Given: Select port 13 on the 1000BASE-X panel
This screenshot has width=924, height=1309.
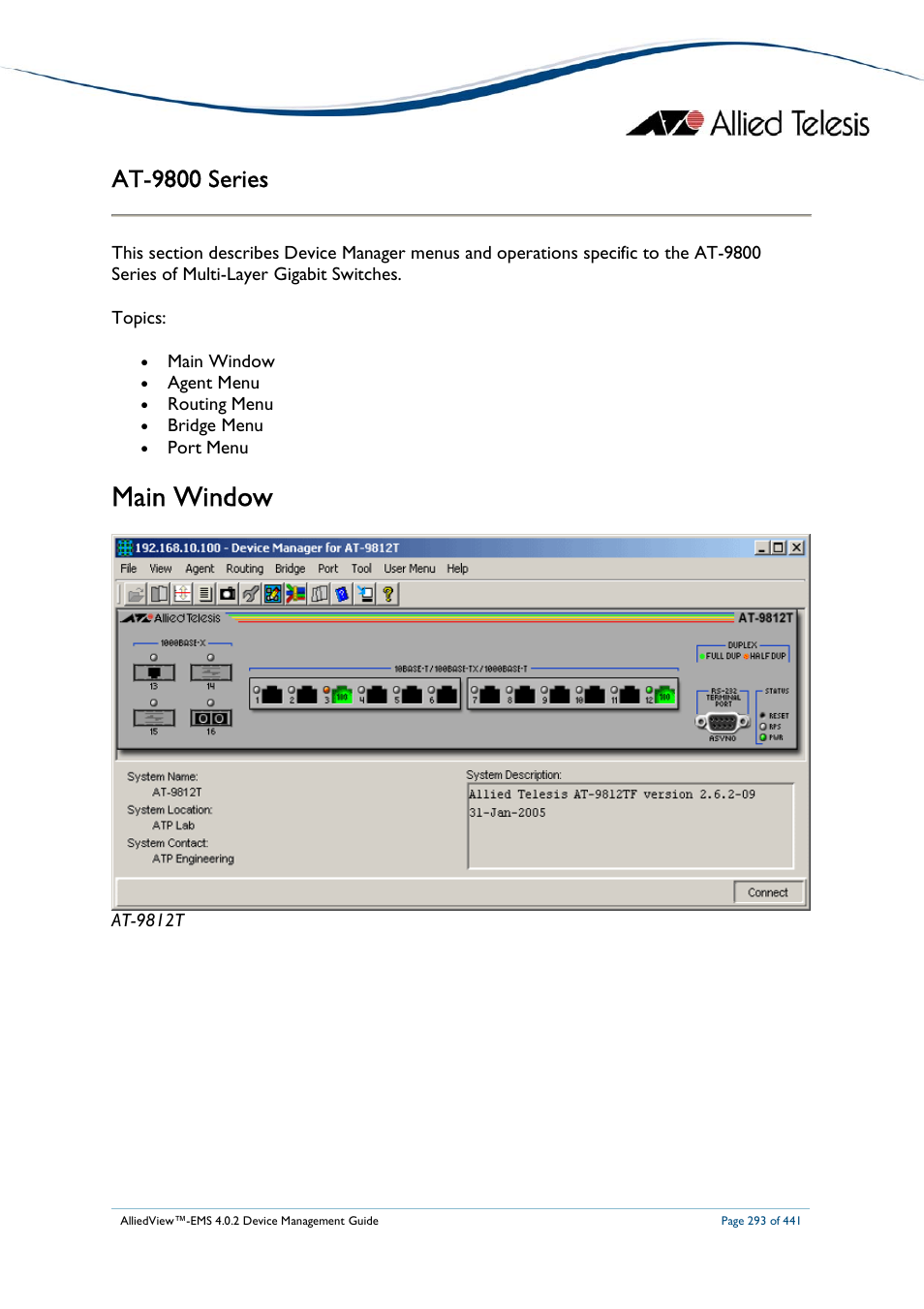Looking at the screenshot, I should click(x=154, y=672).
